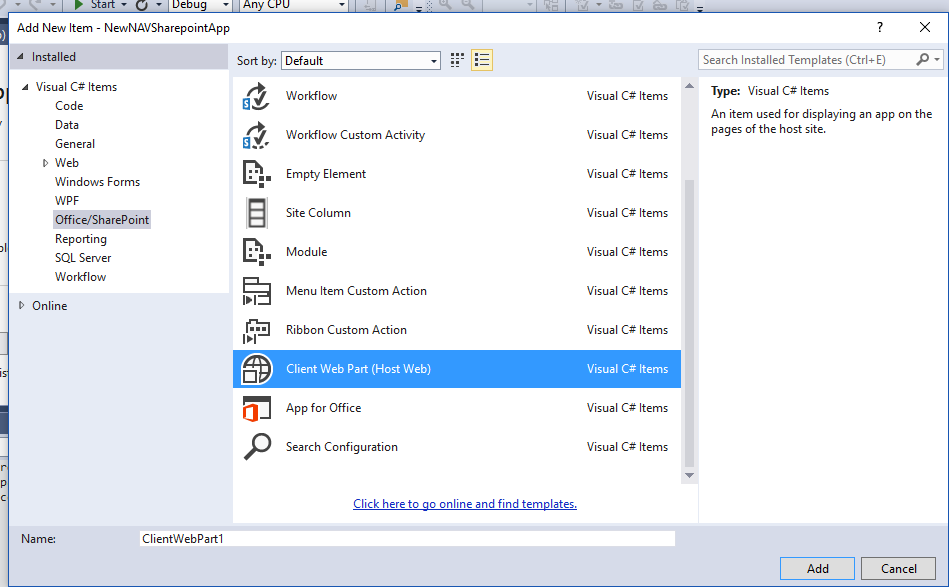This screenshot has height=587, width=949.
Task: Select the Workflow template icon
Action: pyautogui.click(x=256, y=96)
